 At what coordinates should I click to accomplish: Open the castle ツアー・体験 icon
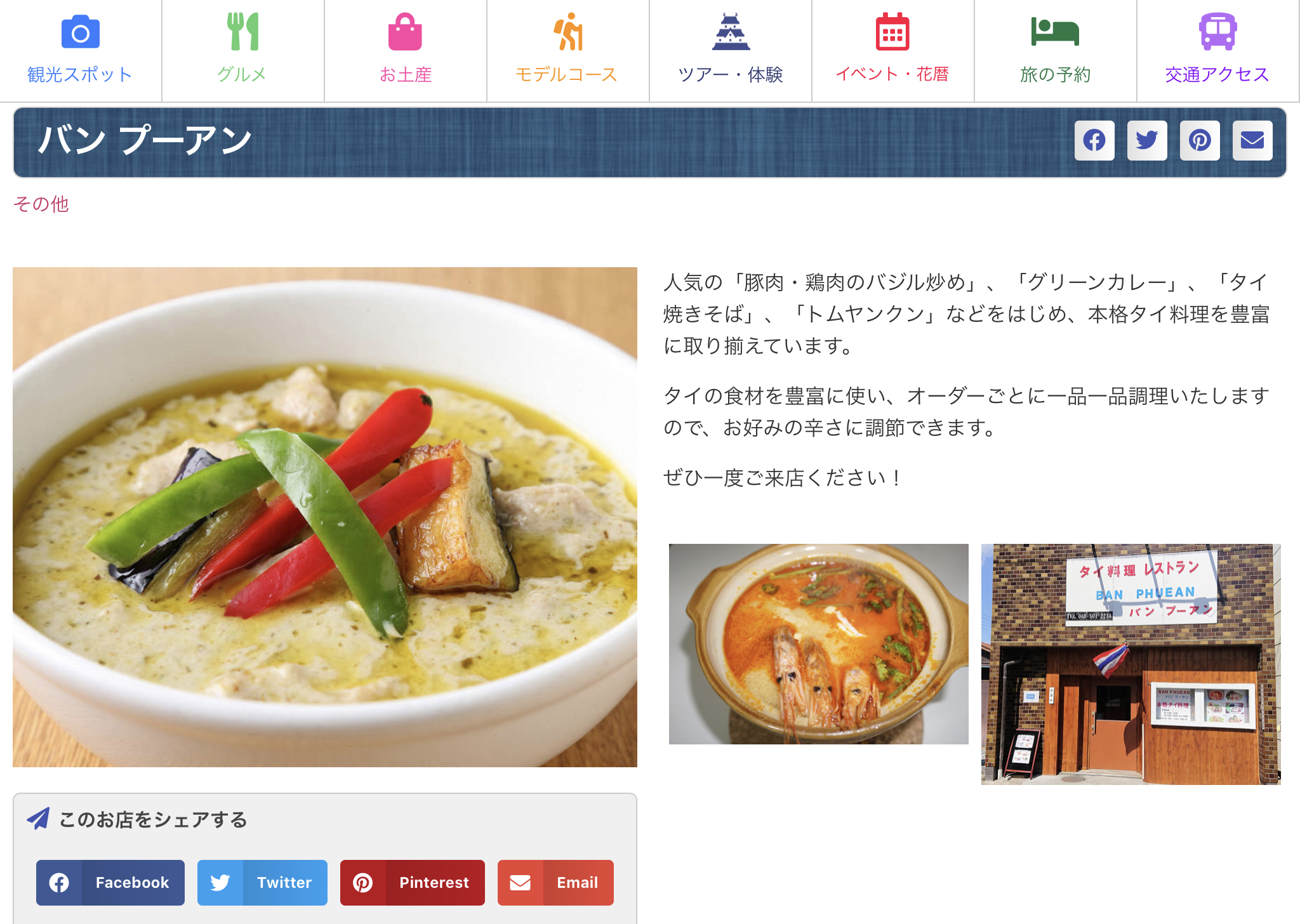pyautogui.click(x=731, y=32)
